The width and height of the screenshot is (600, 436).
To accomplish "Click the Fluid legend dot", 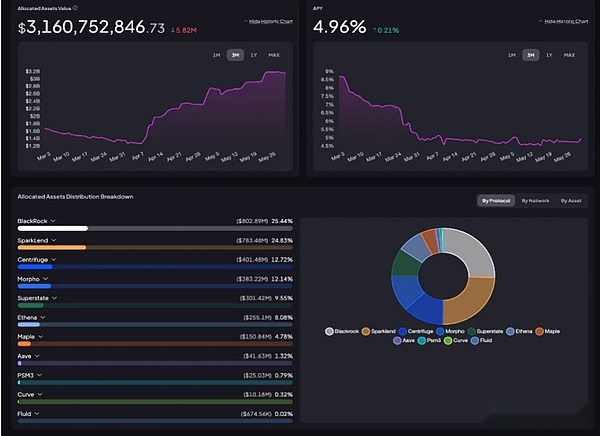I will 475,341.
